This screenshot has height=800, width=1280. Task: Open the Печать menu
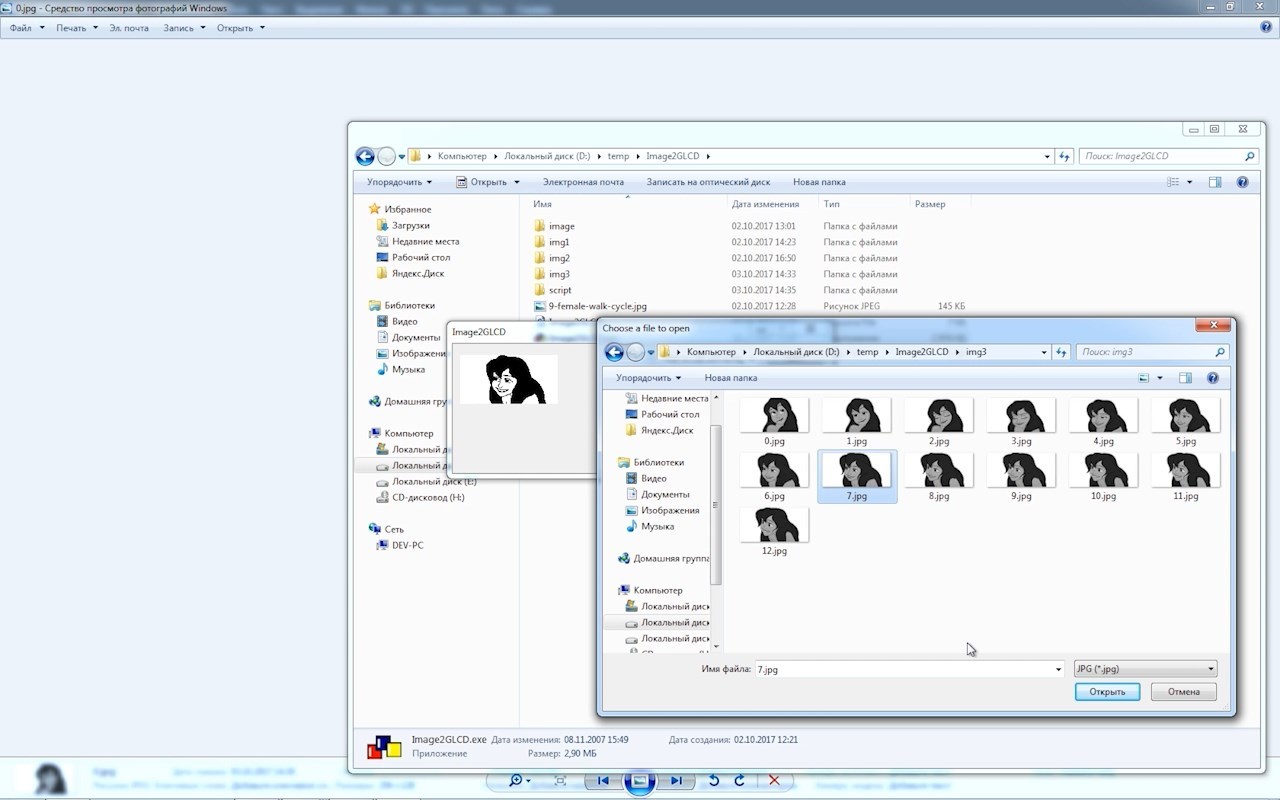(x=77, y=28)
